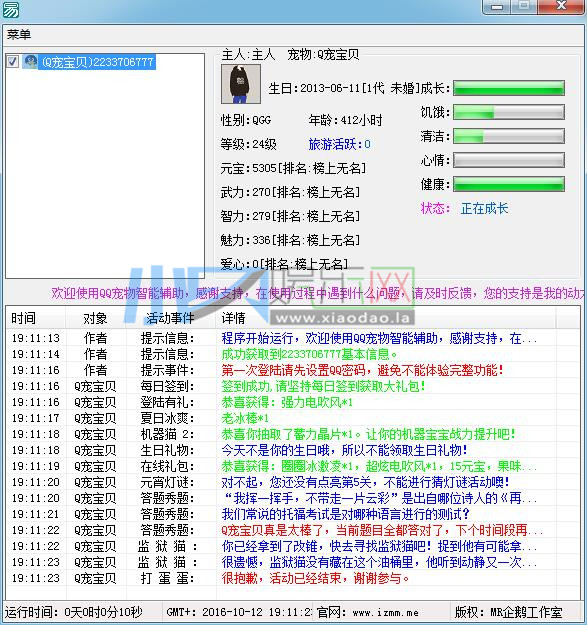
Task: Click the 心情 mood progress bar
Action: [509, 160]
